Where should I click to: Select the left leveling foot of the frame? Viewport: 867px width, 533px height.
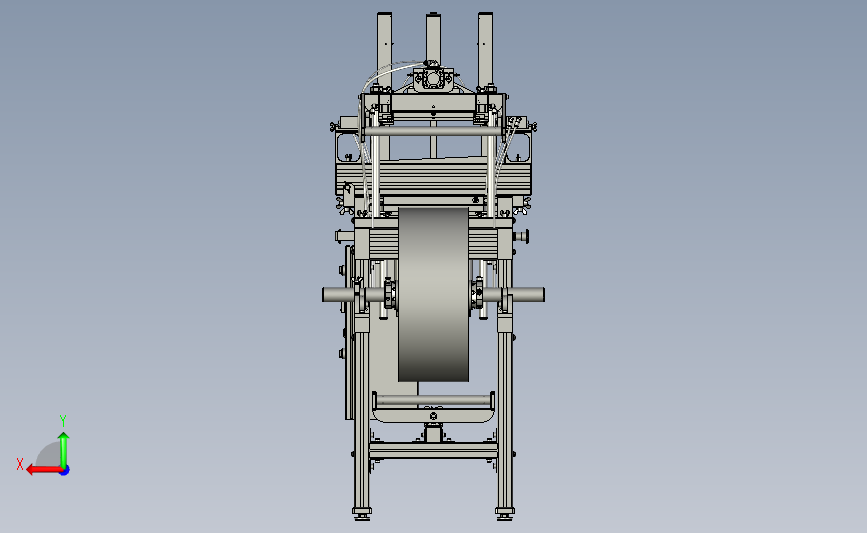pyautogui.click(x=362, y=514)
